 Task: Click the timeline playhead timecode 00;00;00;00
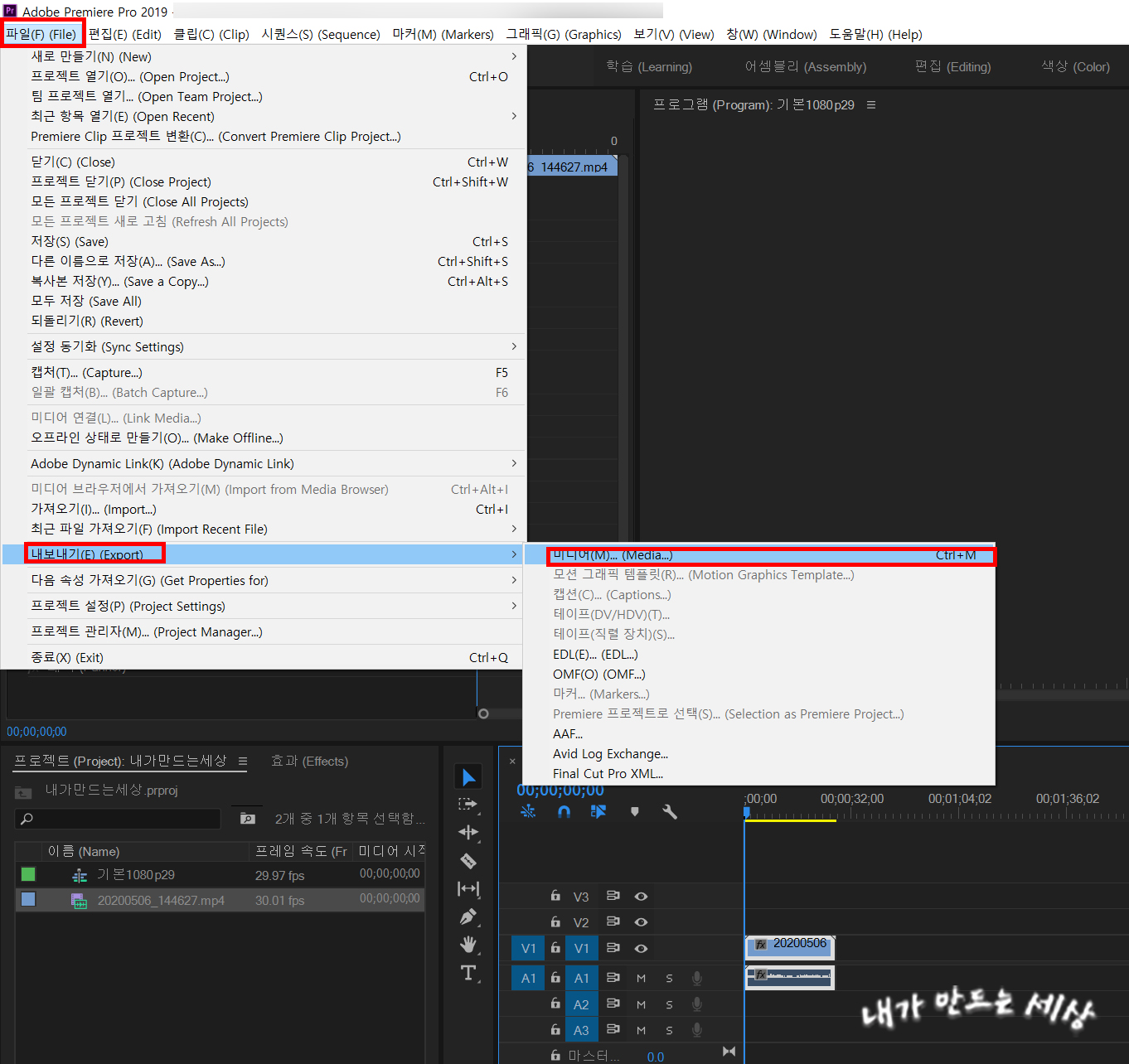pyautogui.click(x=560, y=790)
